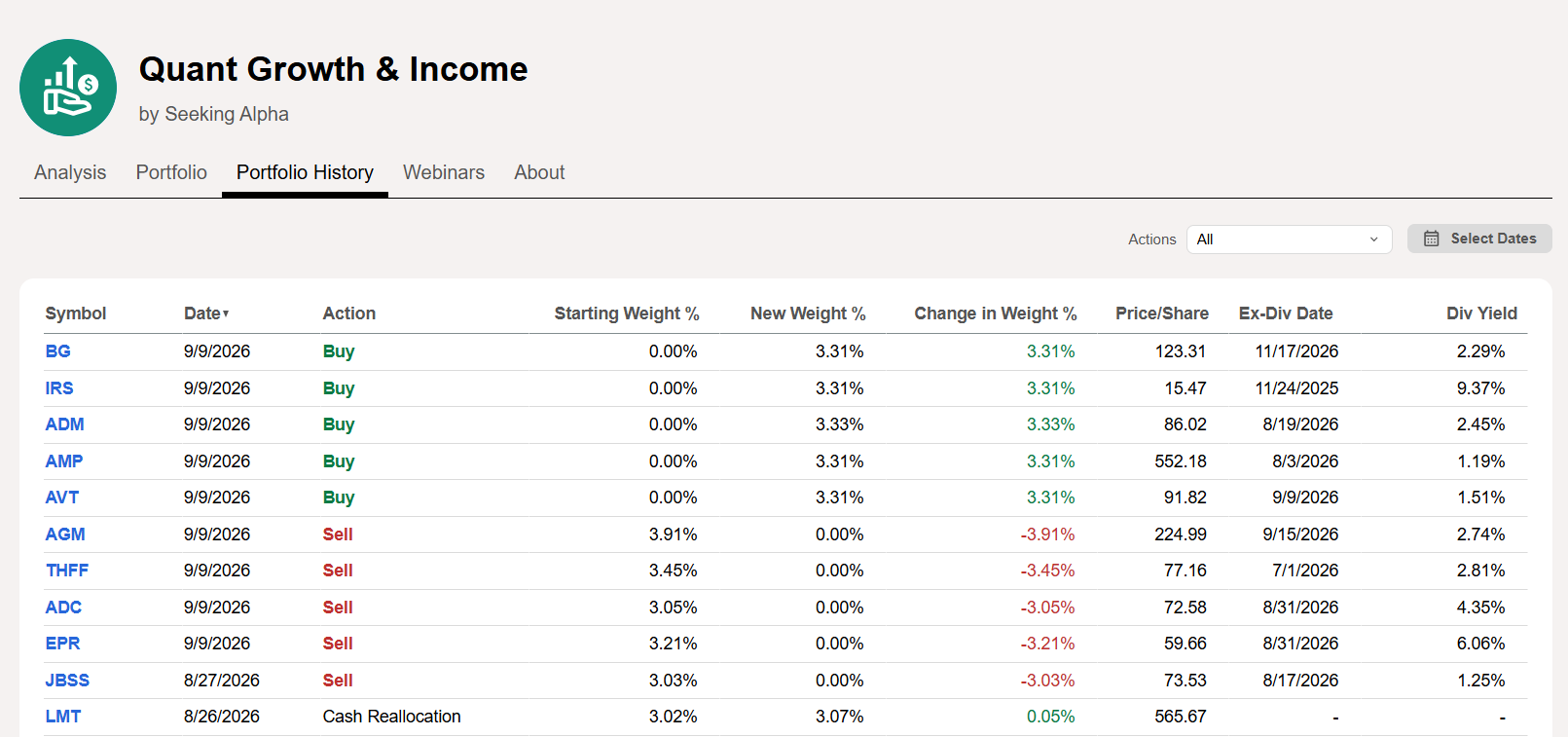Switch to the Portfolio tab
This screenshot has width=1568, height=737.
coord(171,172)
